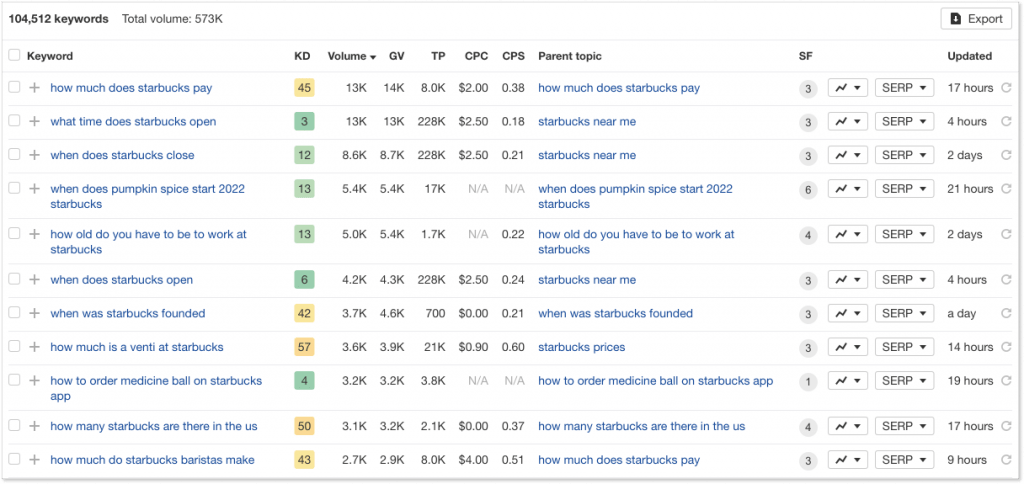Refresh 'how much do starbucks baristas make' data

tap(1006, 460)
